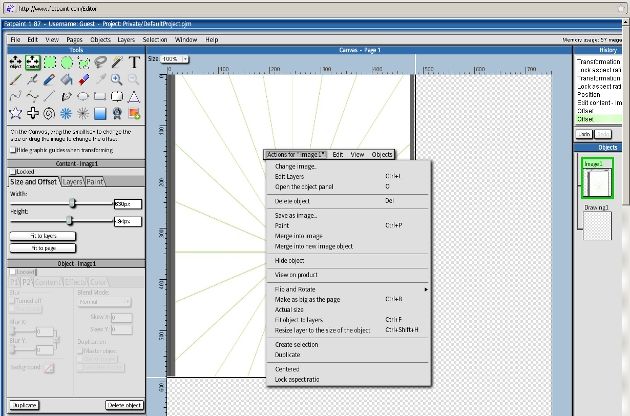Choose Hide object in context menu
Viewport: 630px width, 416px height.
click(348, 261)
